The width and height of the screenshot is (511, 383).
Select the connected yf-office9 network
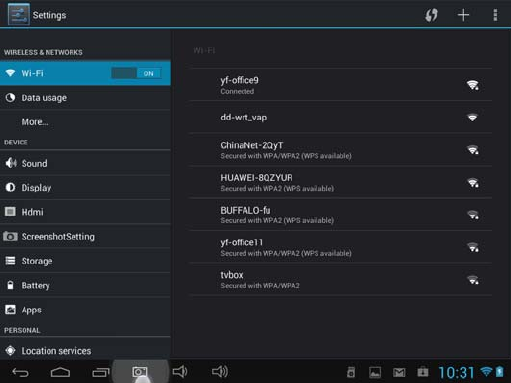[341, 85]
